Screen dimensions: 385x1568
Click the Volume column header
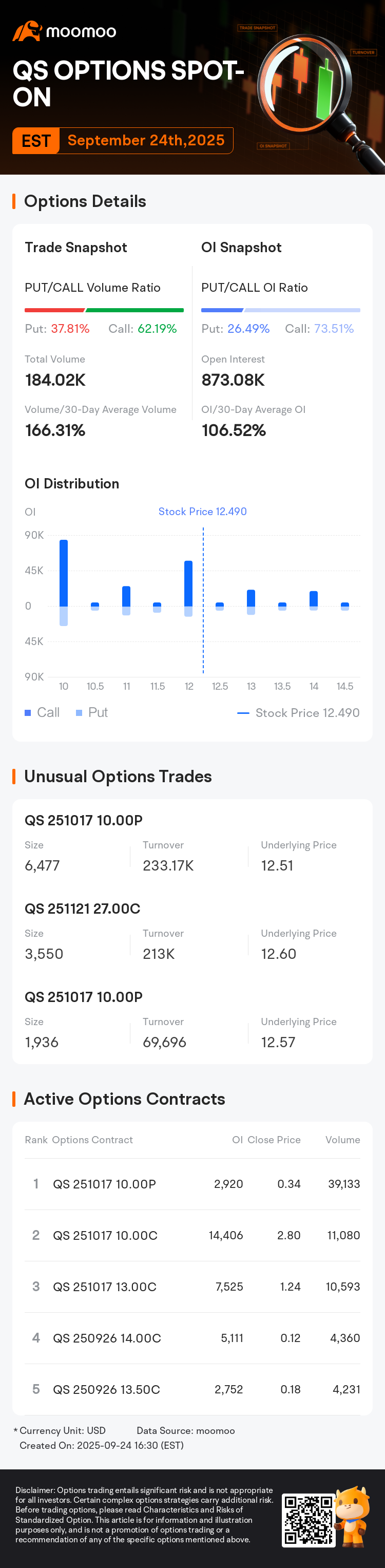tap(342, 1140)
